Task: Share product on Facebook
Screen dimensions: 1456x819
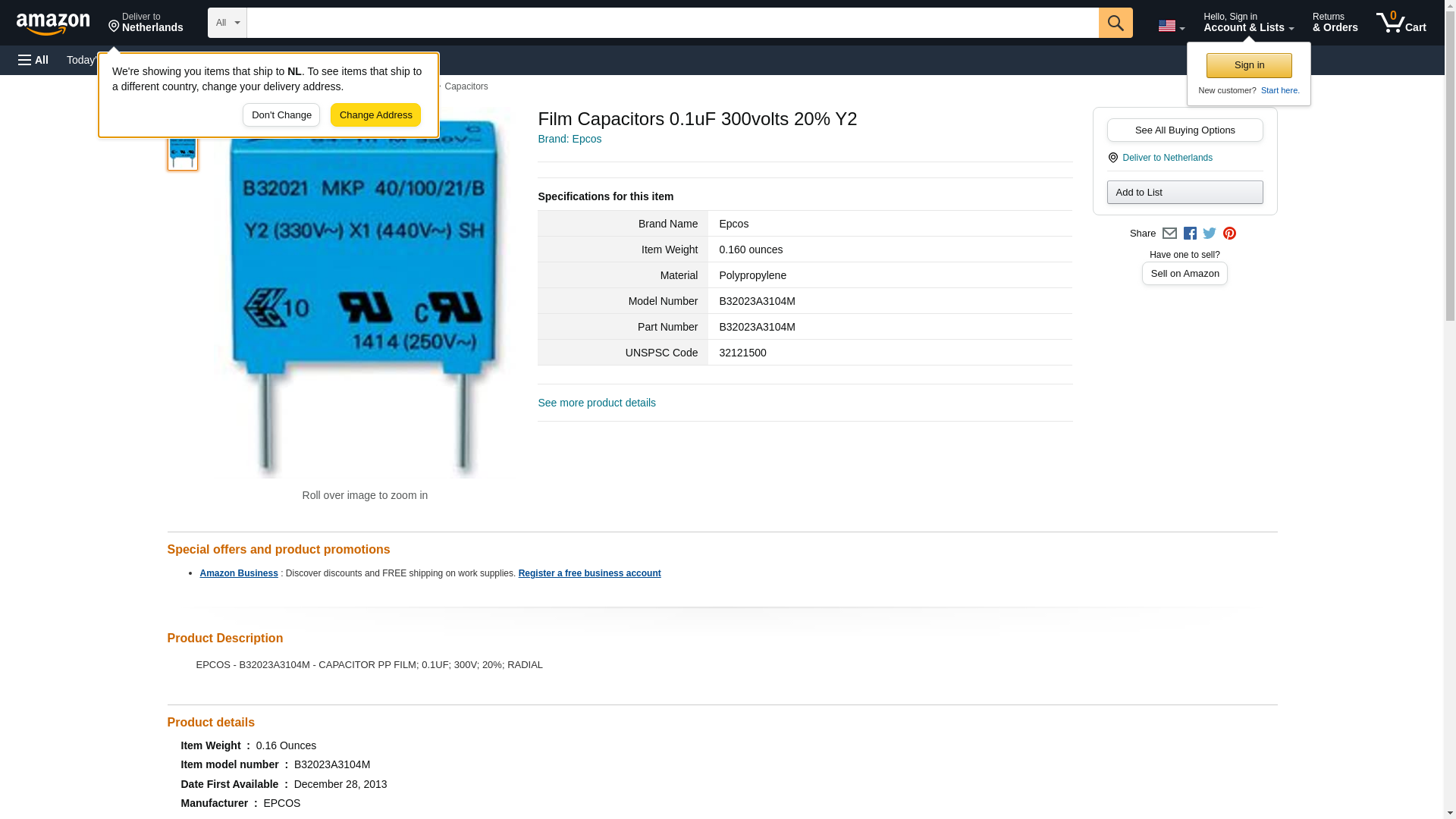Action: [1190, 234]
